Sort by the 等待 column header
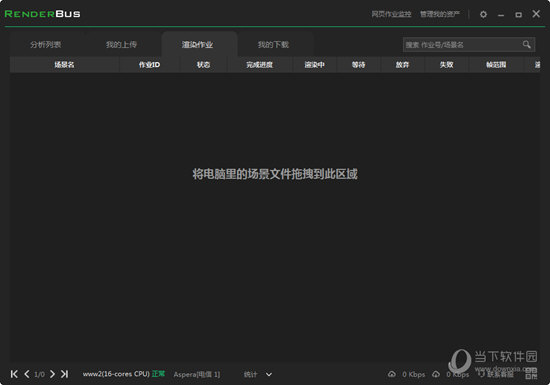The width and height of the screenshot is (550, 385). (x=358, y=65)
